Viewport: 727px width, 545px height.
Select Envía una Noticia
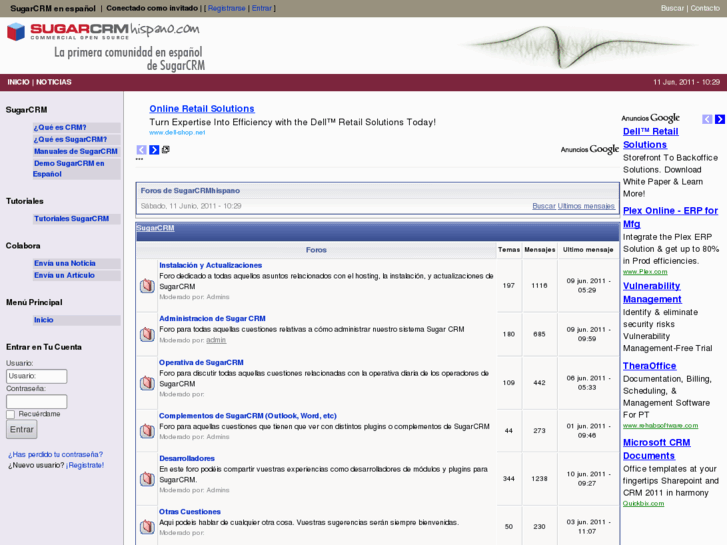[x=64, y=263]
